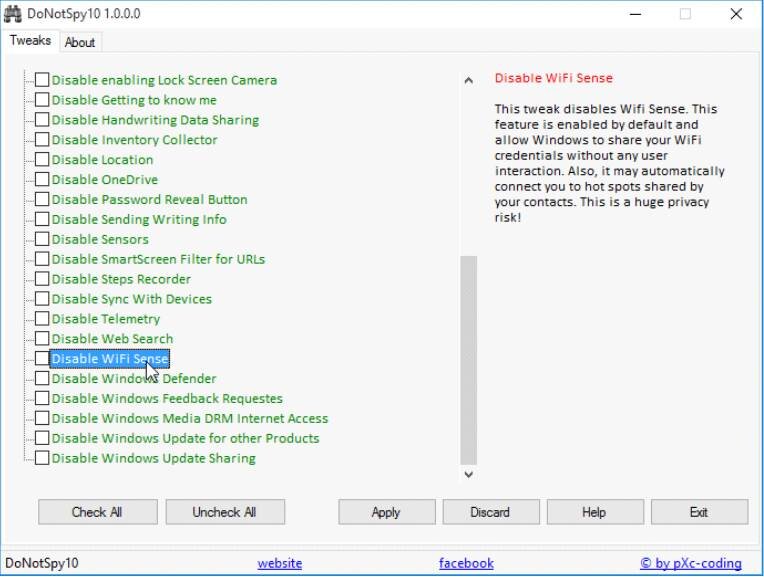The height and width of the screenshot is (577, 764).
Task: Select the Disable OneDrive label
Action: (x=105, y=179)
